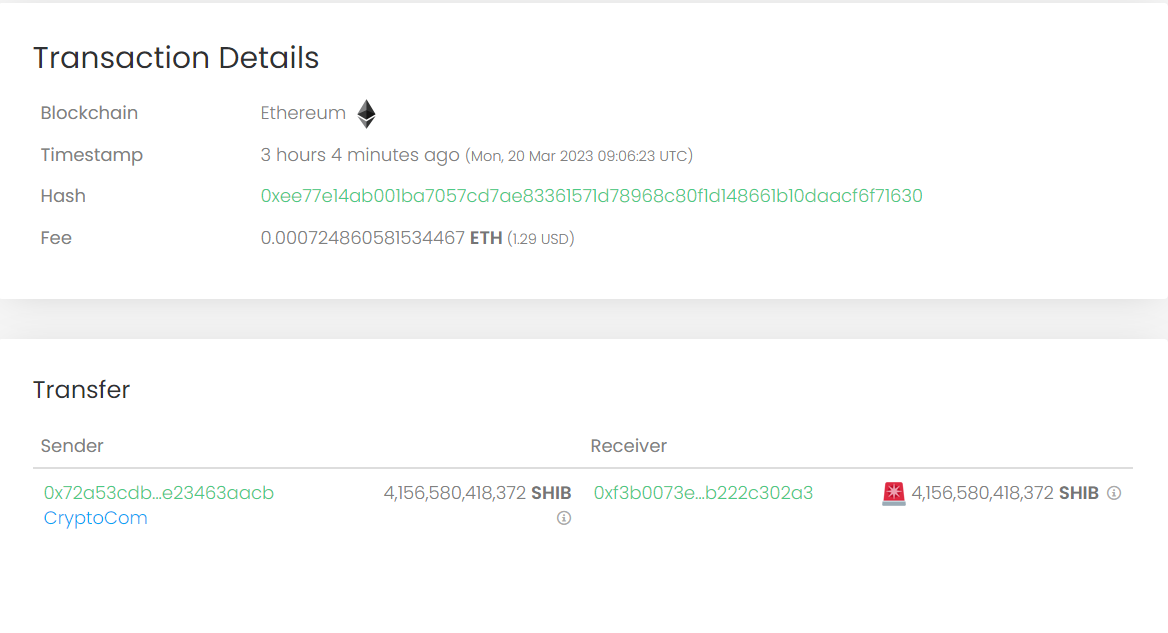Click the Transaction Details heading
This screenshot has height=633, width=1168.
click(x=176, y=58)
